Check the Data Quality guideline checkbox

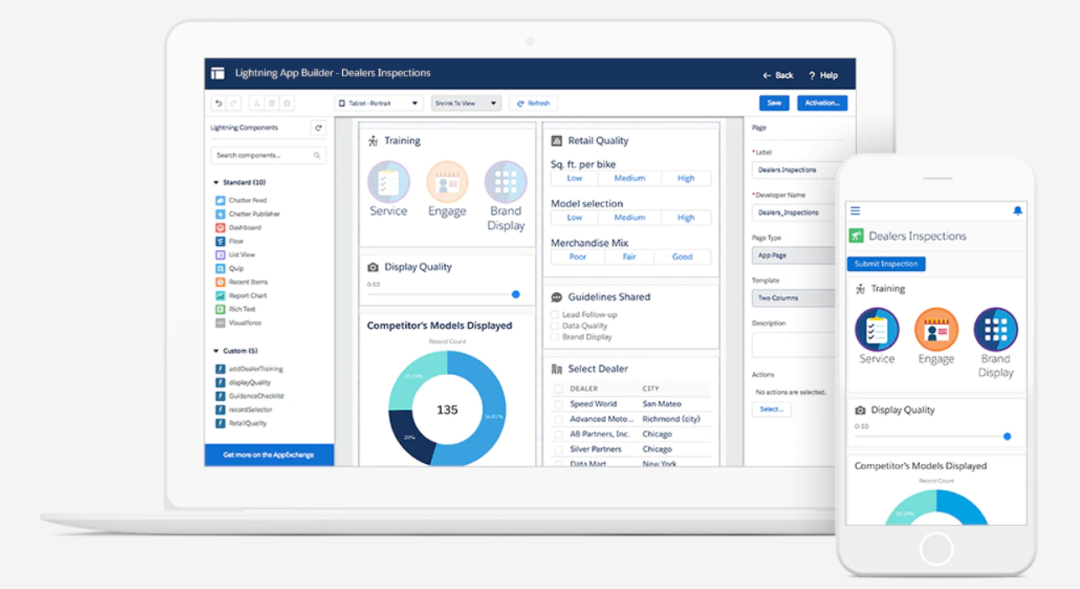(555, 326)
